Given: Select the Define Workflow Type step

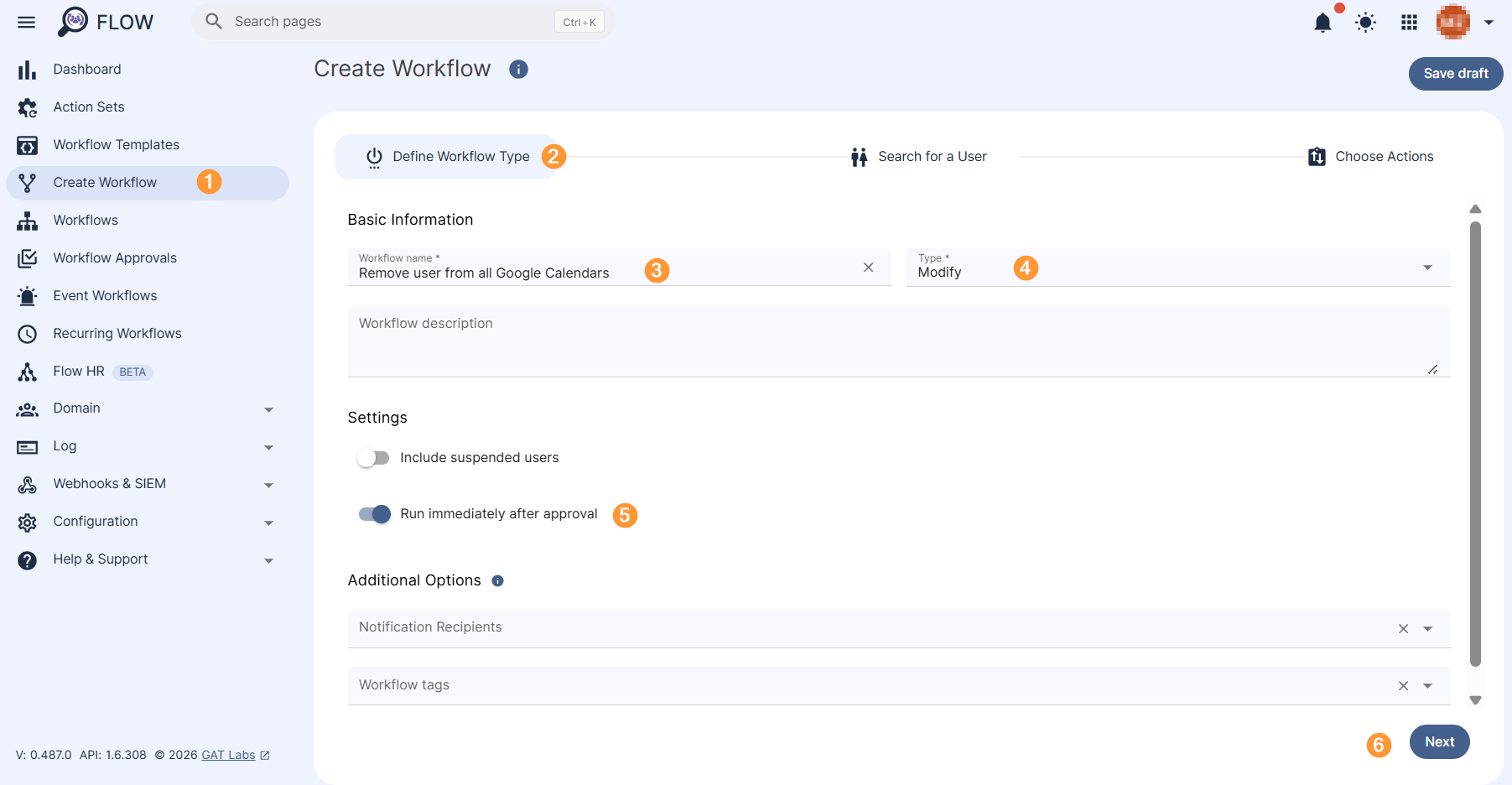Looking at the screenshot, I should coord(447,157).
